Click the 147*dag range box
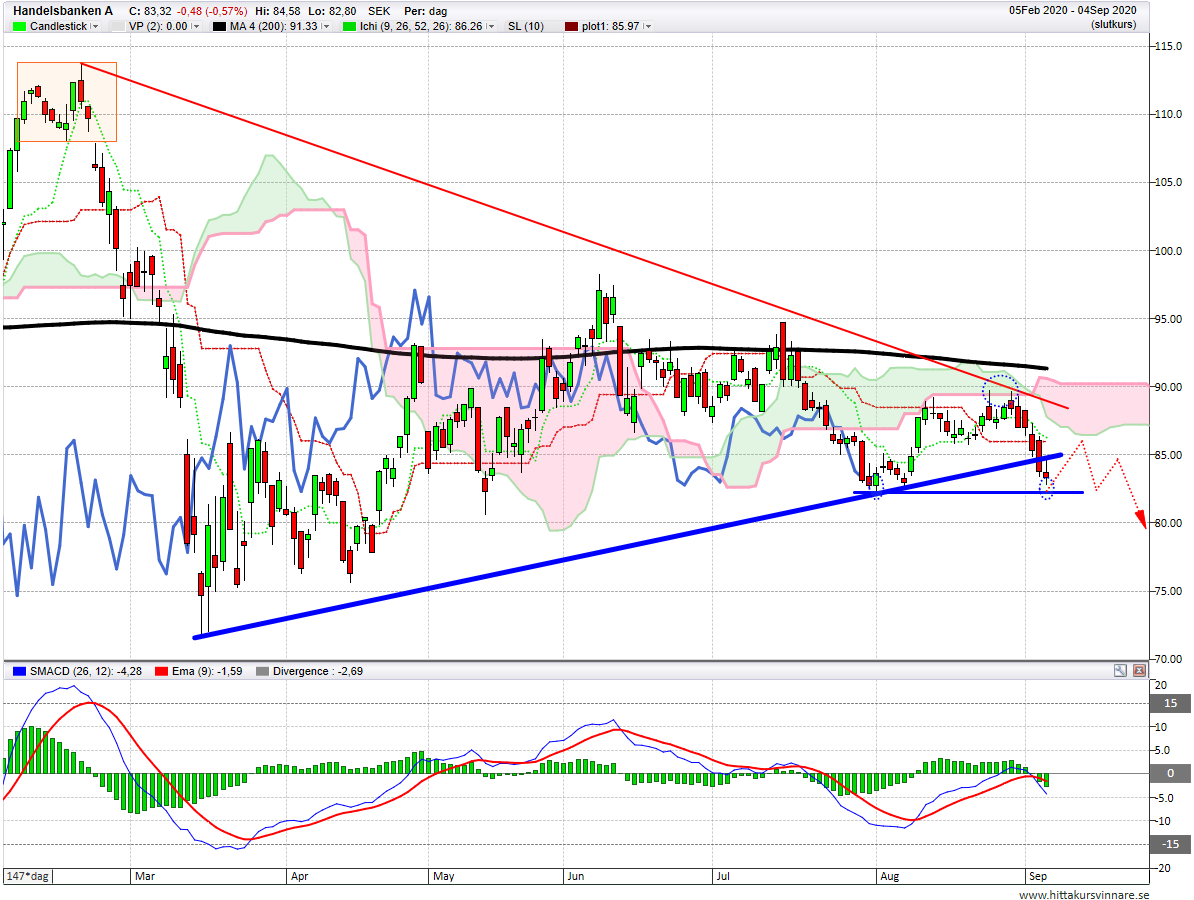The image size is (1194, 900). pos(27,876)
